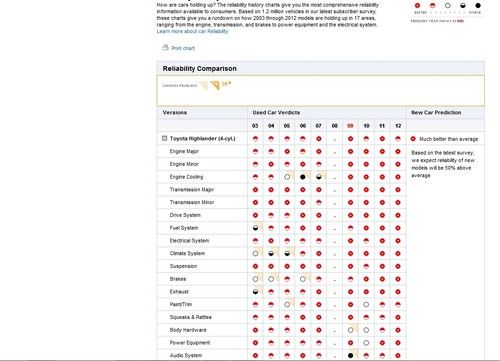Click the 'Climate System' row label
The width and height of the screenshot is (500, 361).
click(x=187, y=253)
